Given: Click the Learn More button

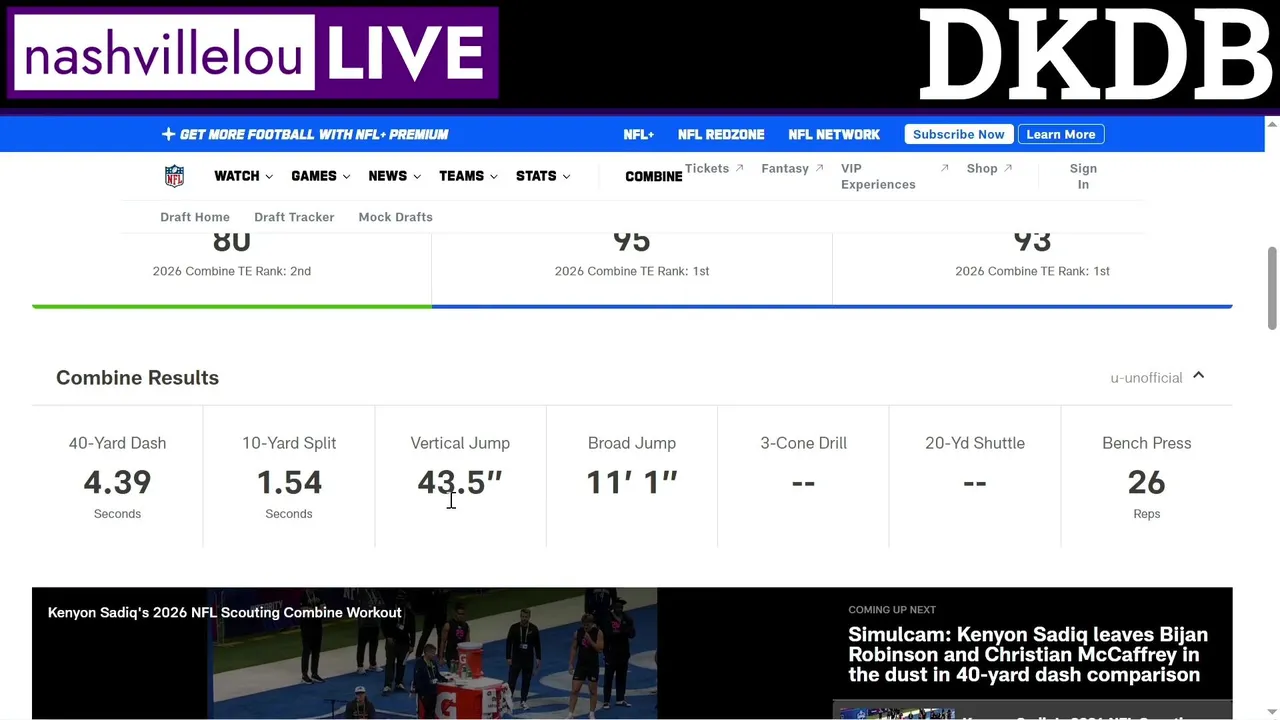Looking at the screenshot, I should [x=1061, y=134].
